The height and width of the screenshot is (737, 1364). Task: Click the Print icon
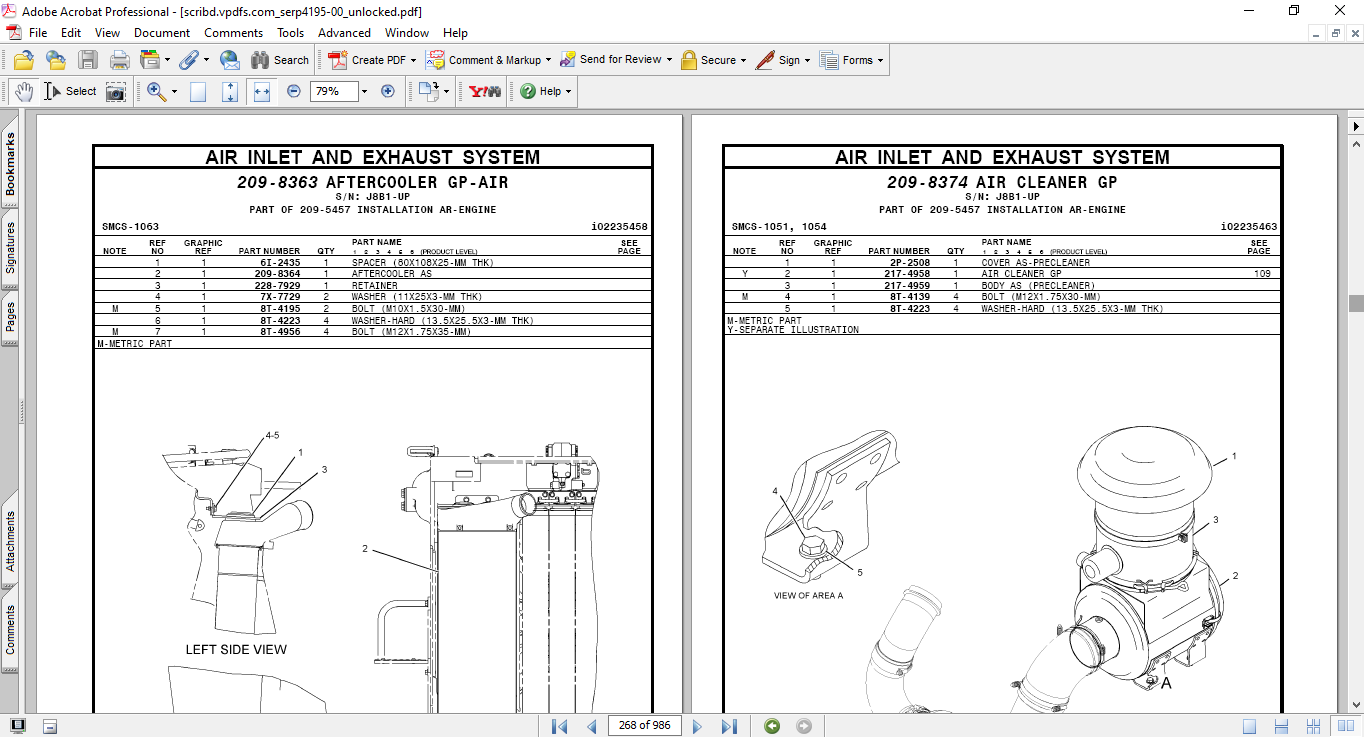click(119, 59)
